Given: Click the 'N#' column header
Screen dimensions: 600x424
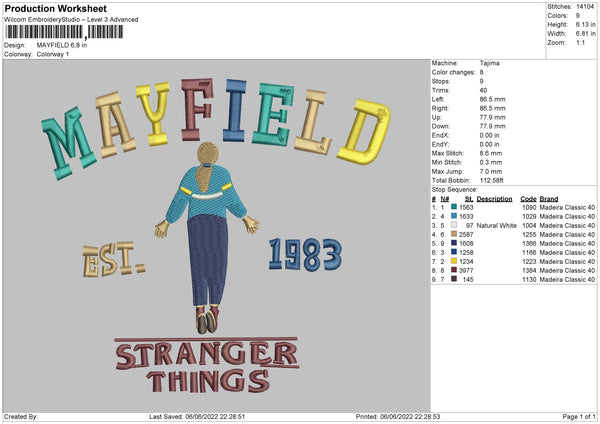Looking at the screenshot, I should (445, 199).
